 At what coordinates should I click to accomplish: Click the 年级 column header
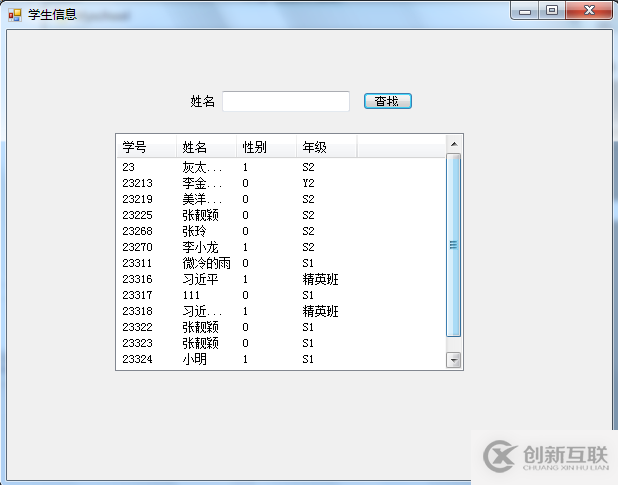pos(326,147)
